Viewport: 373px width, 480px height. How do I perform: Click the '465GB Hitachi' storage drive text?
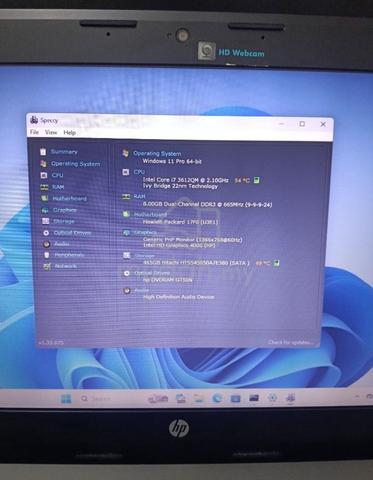(196, 263)
